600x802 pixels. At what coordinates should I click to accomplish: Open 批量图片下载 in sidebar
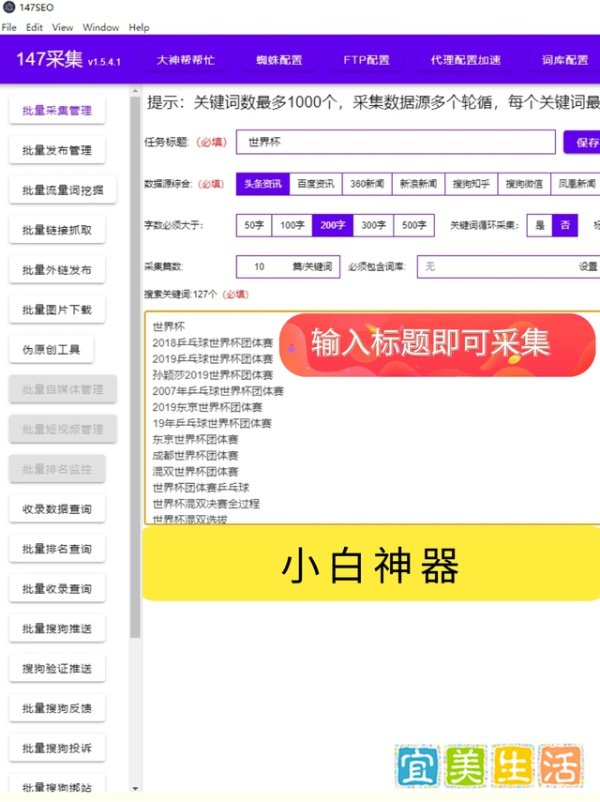tap(57, 310)
